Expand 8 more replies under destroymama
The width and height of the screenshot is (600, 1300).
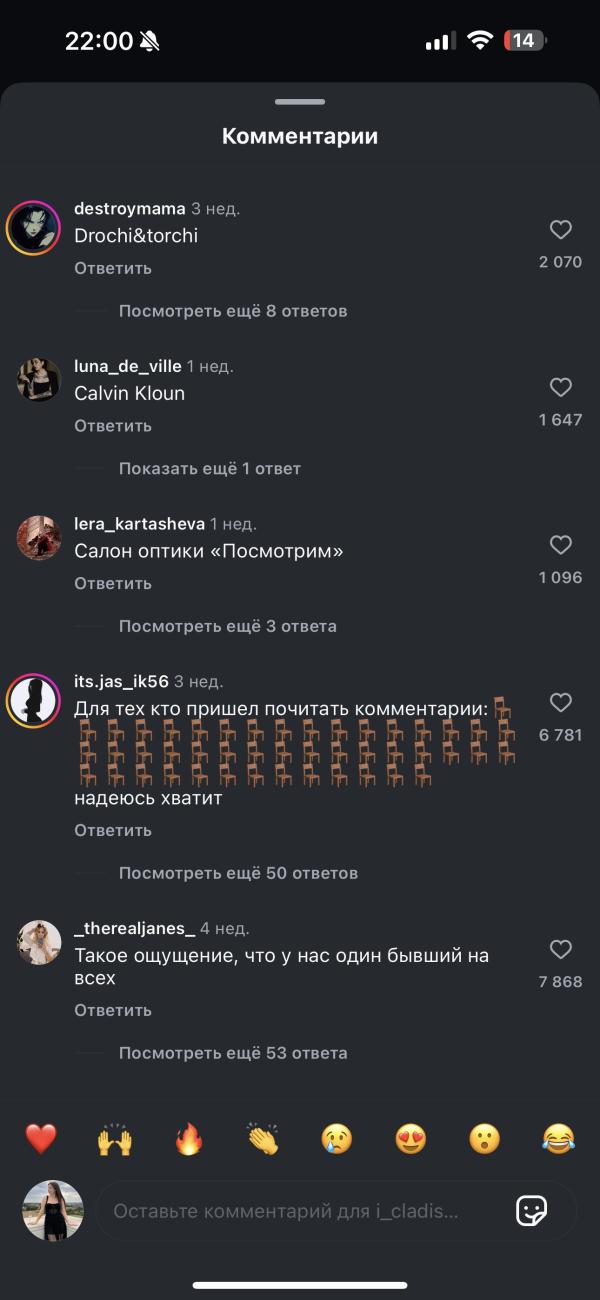(233, 311)
